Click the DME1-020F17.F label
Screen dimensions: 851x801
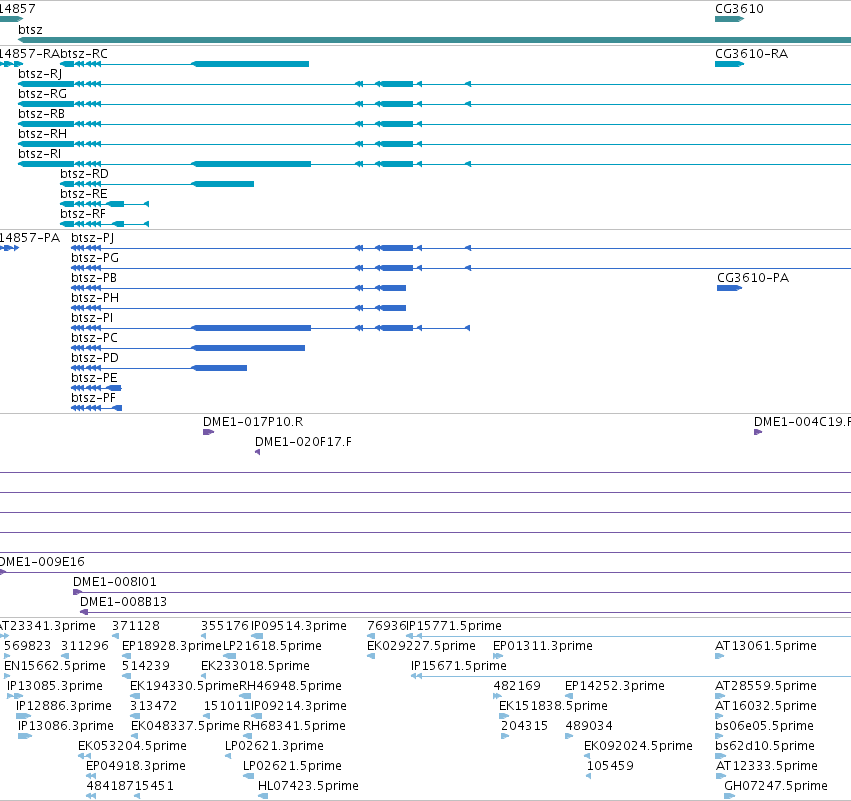(303, 442)
